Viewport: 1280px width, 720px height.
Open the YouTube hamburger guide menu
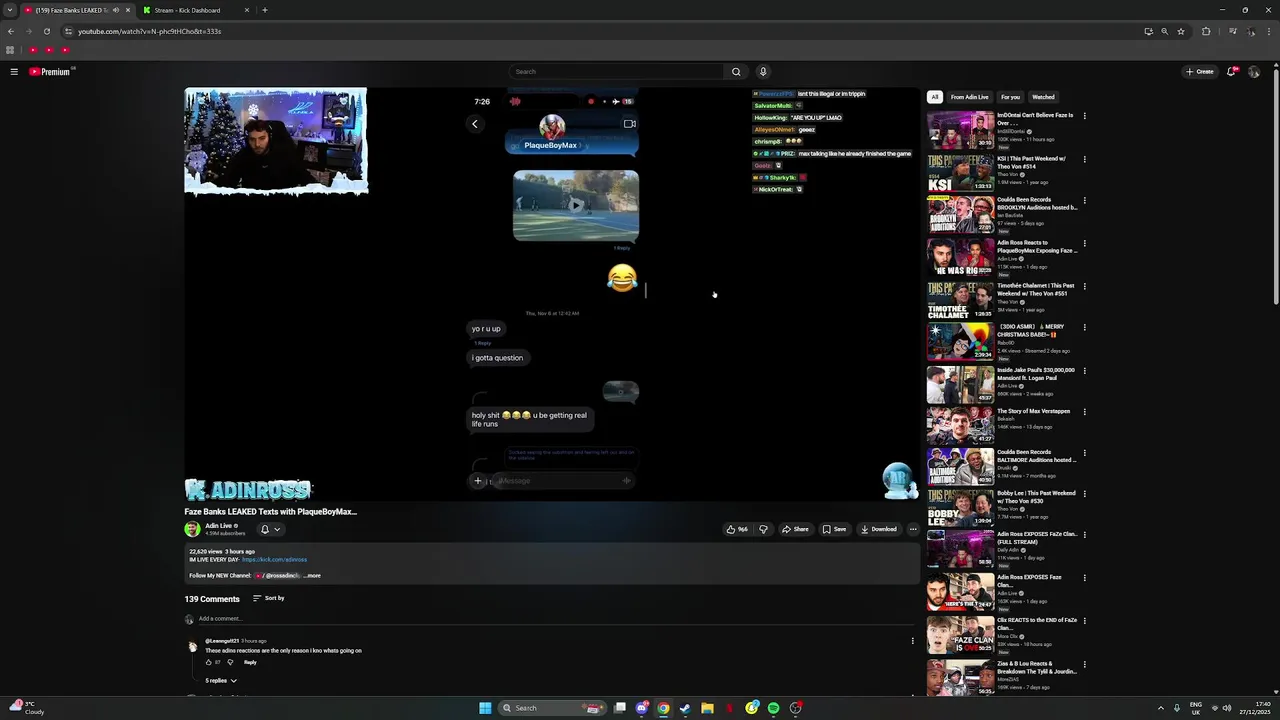(x=14, y=72)
